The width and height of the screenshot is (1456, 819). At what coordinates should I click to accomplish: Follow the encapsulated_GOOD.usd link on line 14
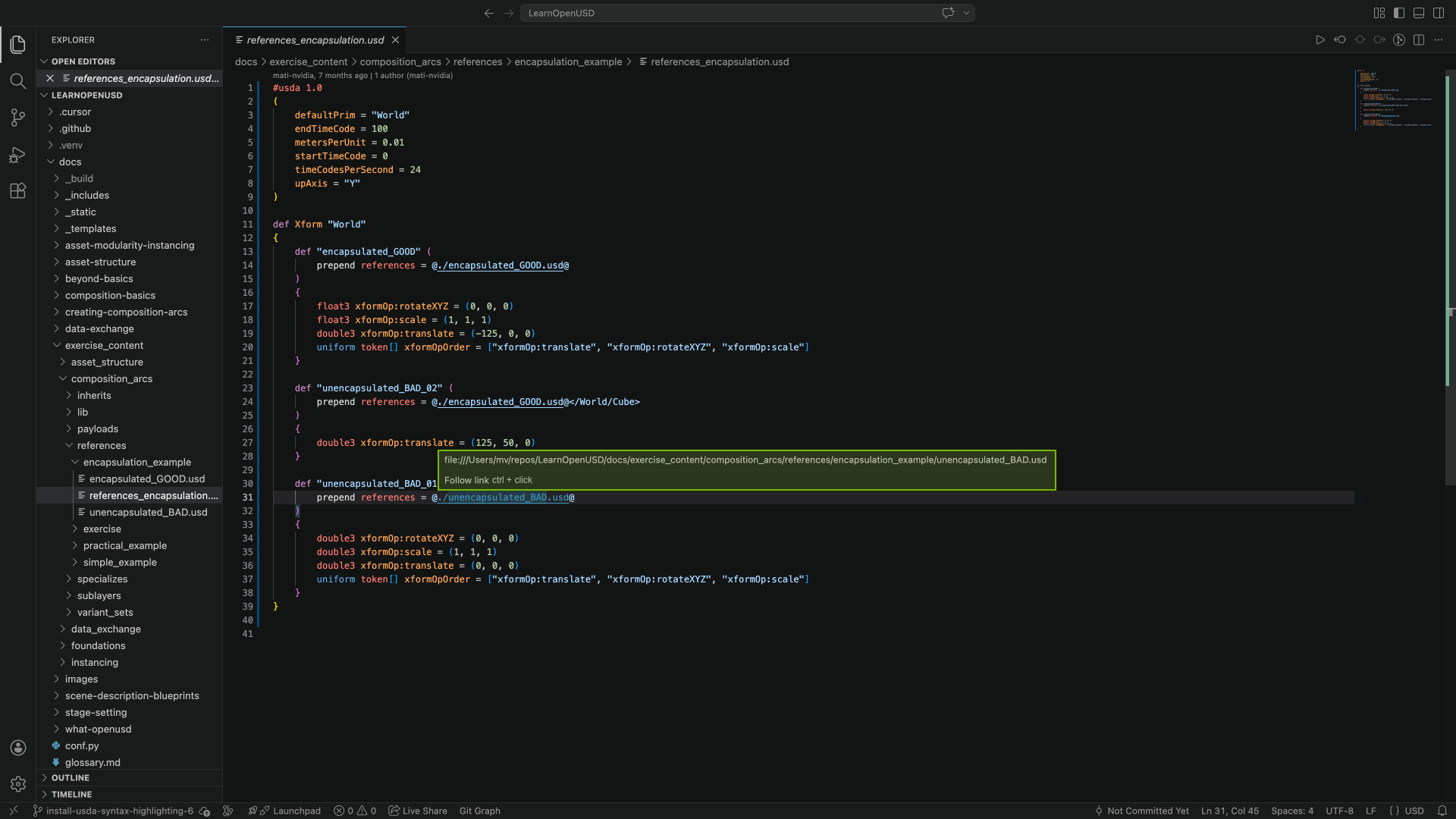(x=500, y=265)
